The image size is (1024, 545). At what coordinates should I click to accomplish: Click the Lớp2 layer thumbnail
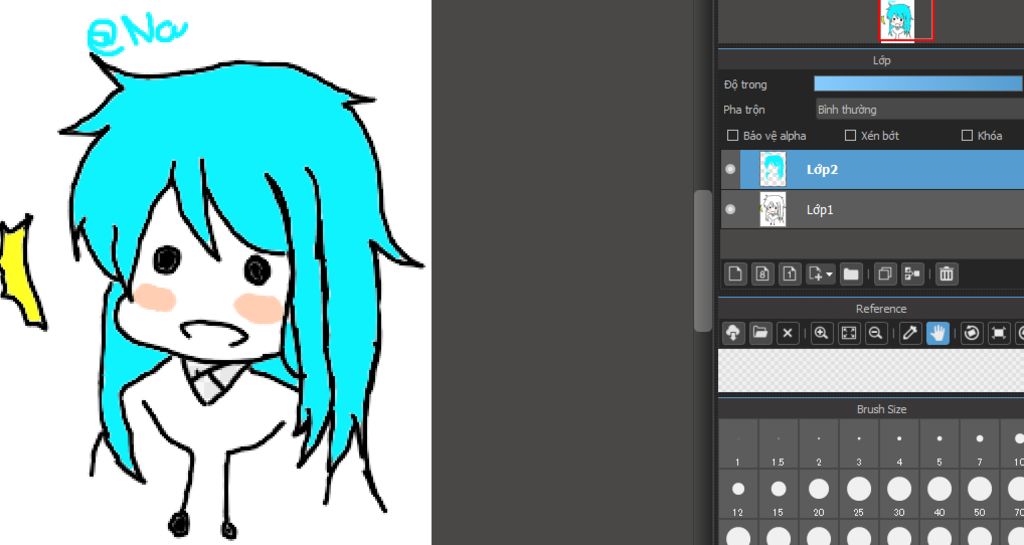click(773, 169)
